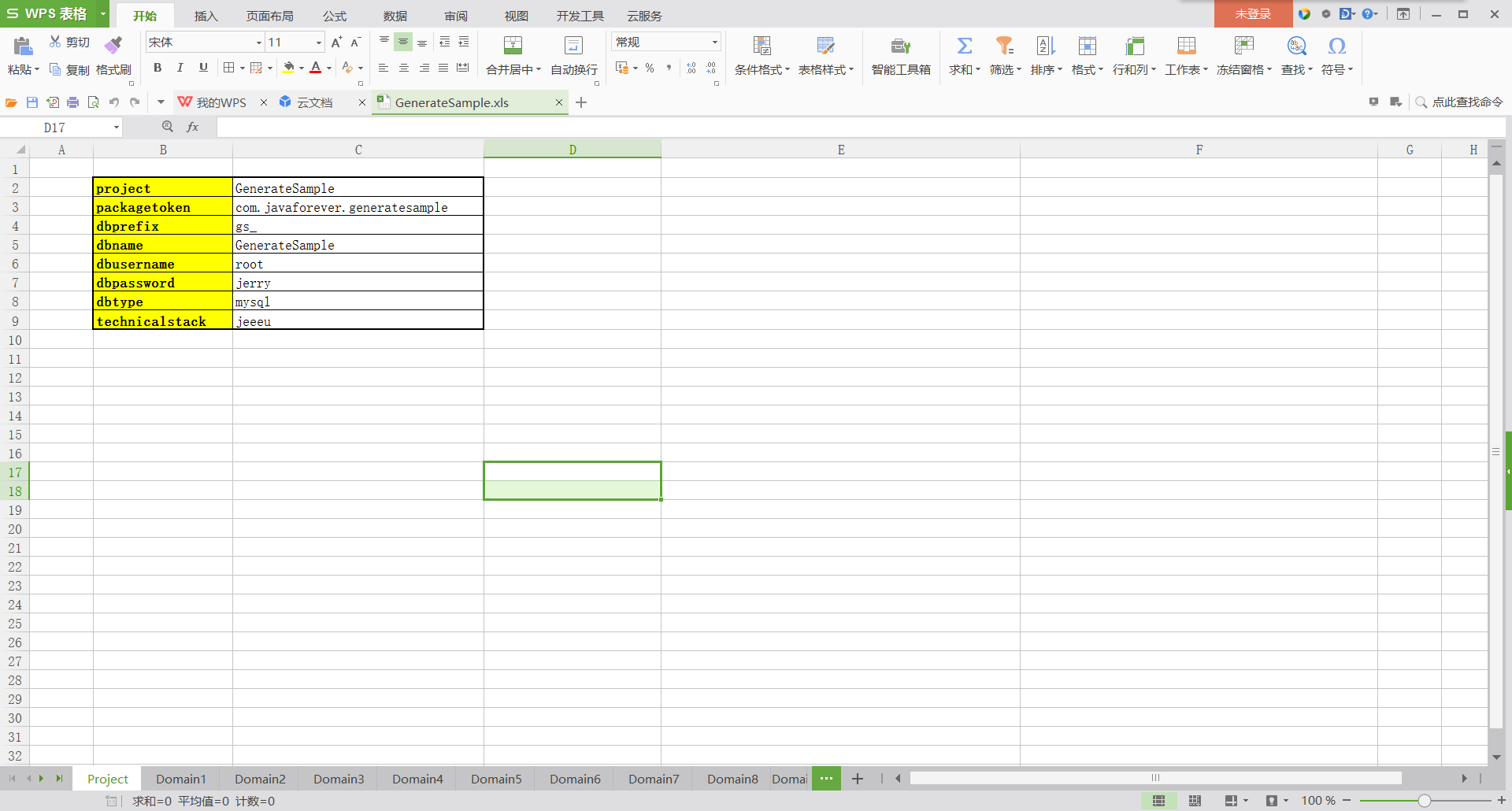Viewport: 1512px width, 811px height.
Task: Open the Filter (筛选) funnel tool
Action: (1004, 46)
